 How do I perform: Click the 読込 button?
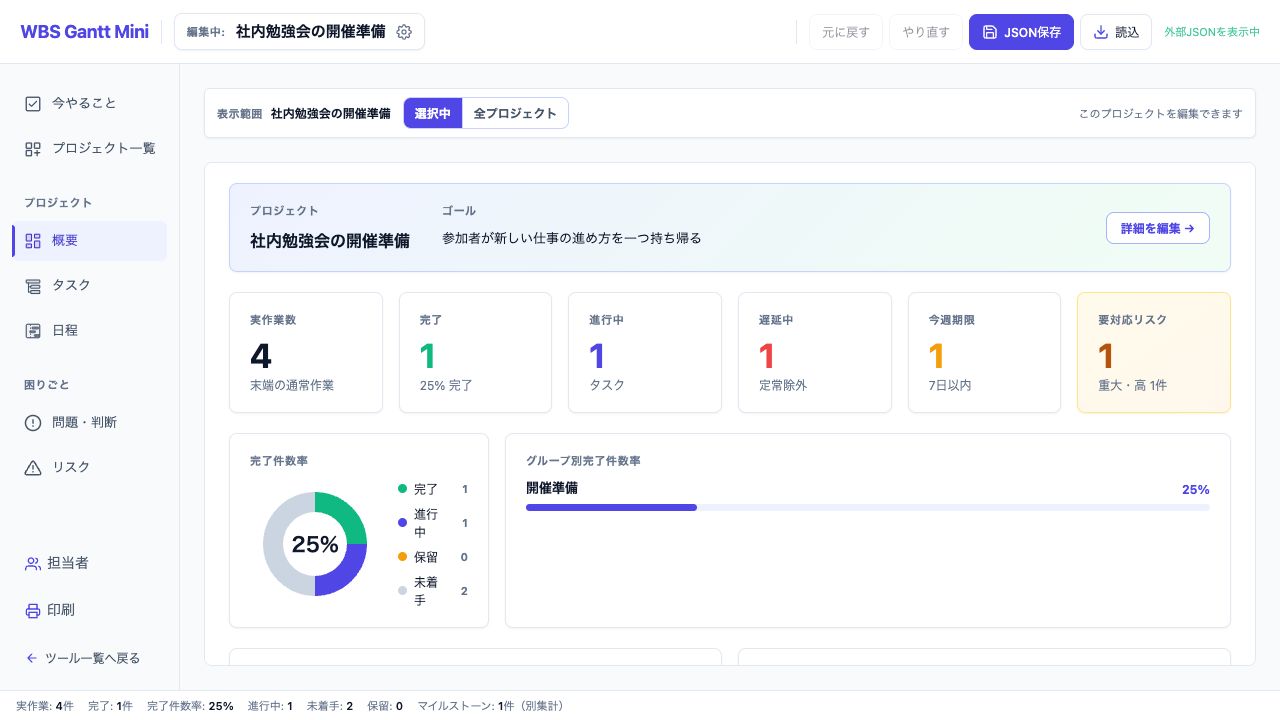pos(1116,32)
